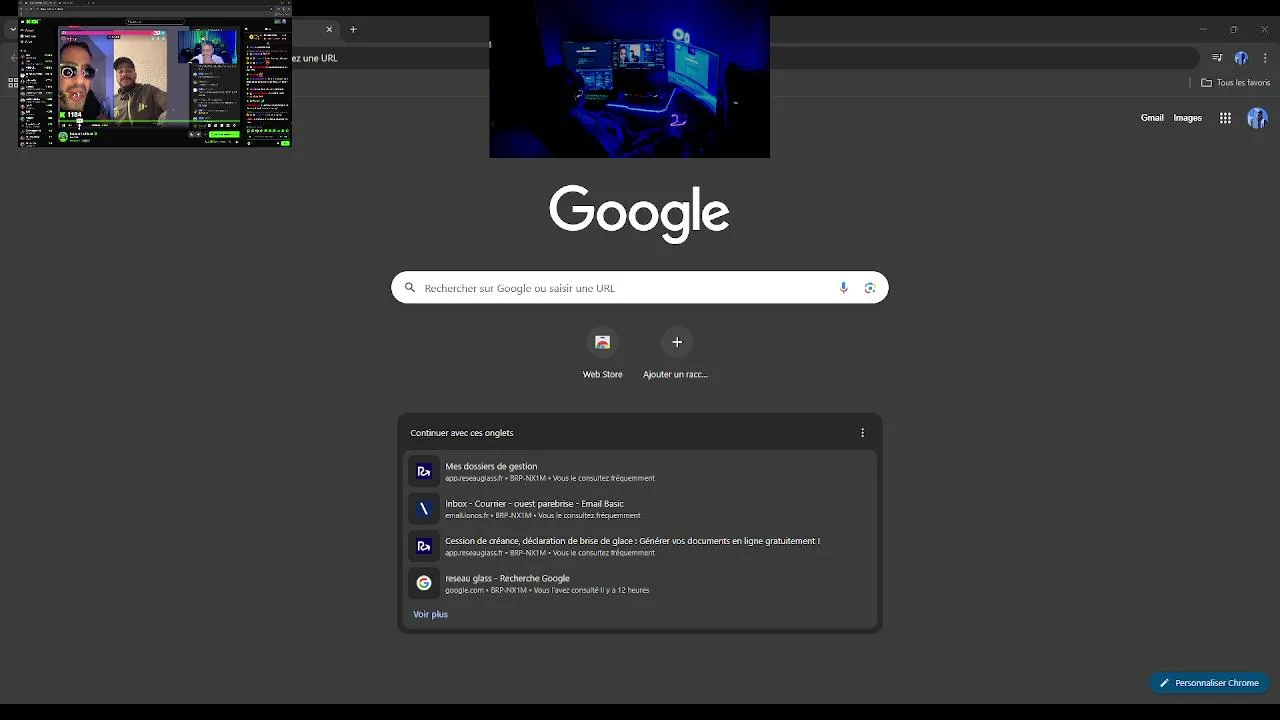Viewport: 1280px width, 720px height.
Task: Resume 'Cession de créance, déclaration de bris' tab
Action: 640,546
